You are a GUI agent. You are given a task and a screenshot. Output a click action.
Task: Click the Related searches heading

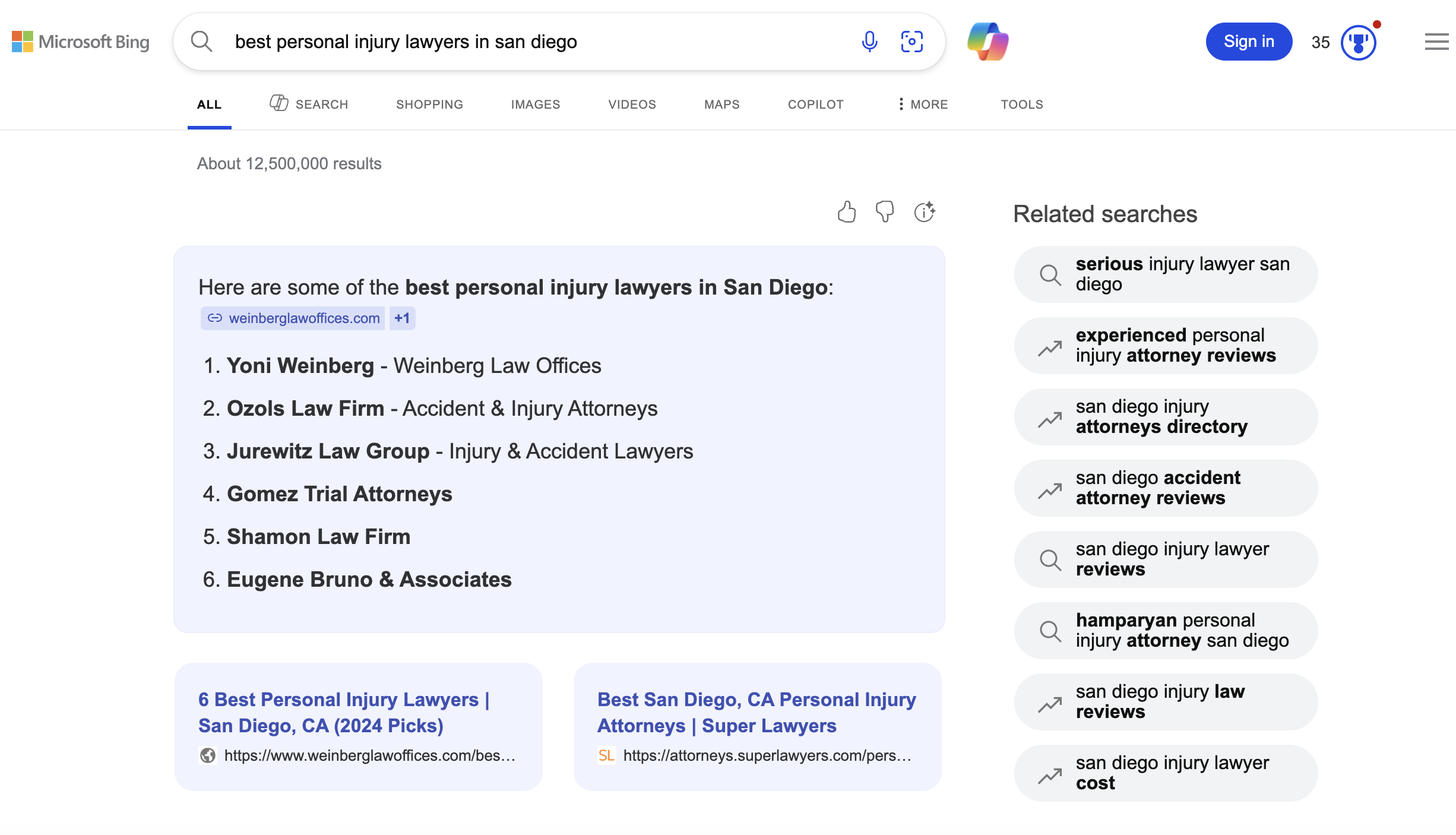tap(1105, 214)
